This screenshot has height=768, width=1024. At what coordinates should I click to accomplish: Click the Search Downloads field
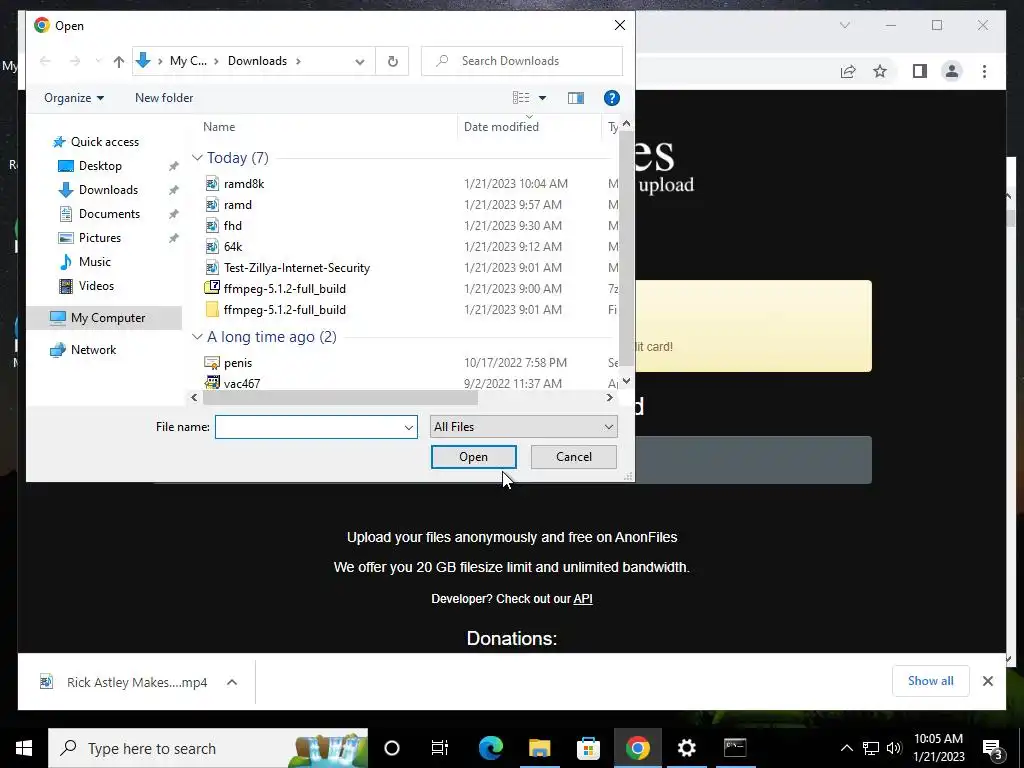tap(522, 61)
